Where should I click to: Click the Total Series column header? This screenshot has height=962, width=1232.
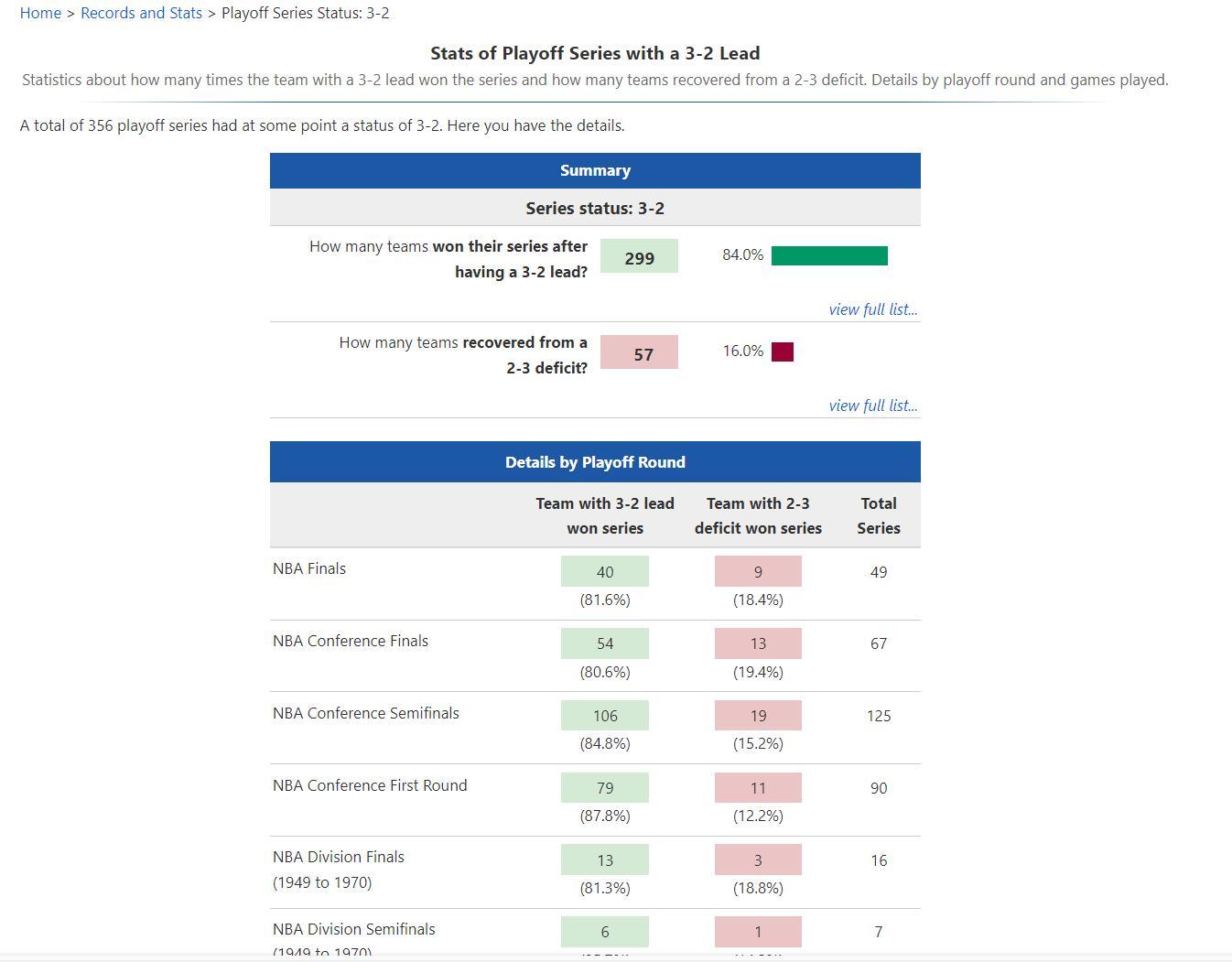(878, 515)
